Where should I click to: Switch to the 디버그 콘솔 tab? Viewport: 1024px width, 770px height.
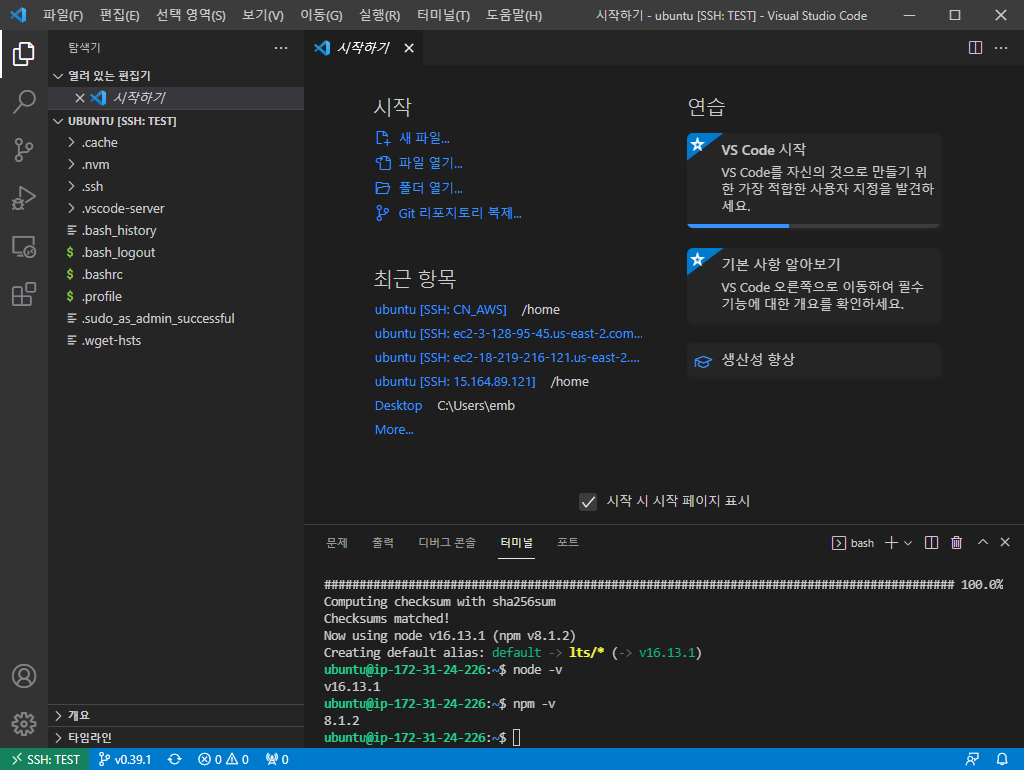coord(447,543)
